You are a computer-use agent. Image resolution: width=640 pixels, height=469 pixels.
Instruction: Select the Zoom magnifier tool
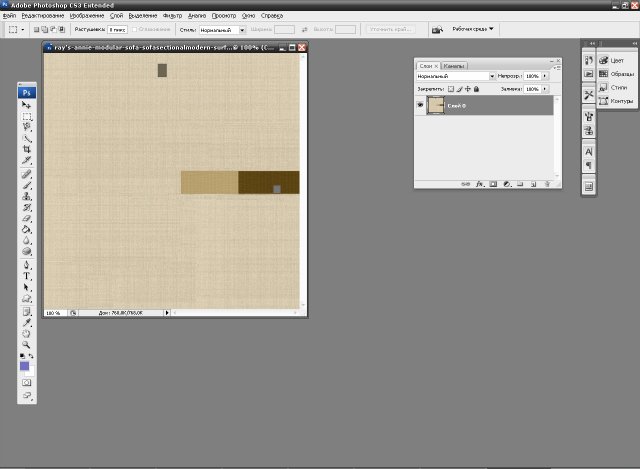point(27,343)
